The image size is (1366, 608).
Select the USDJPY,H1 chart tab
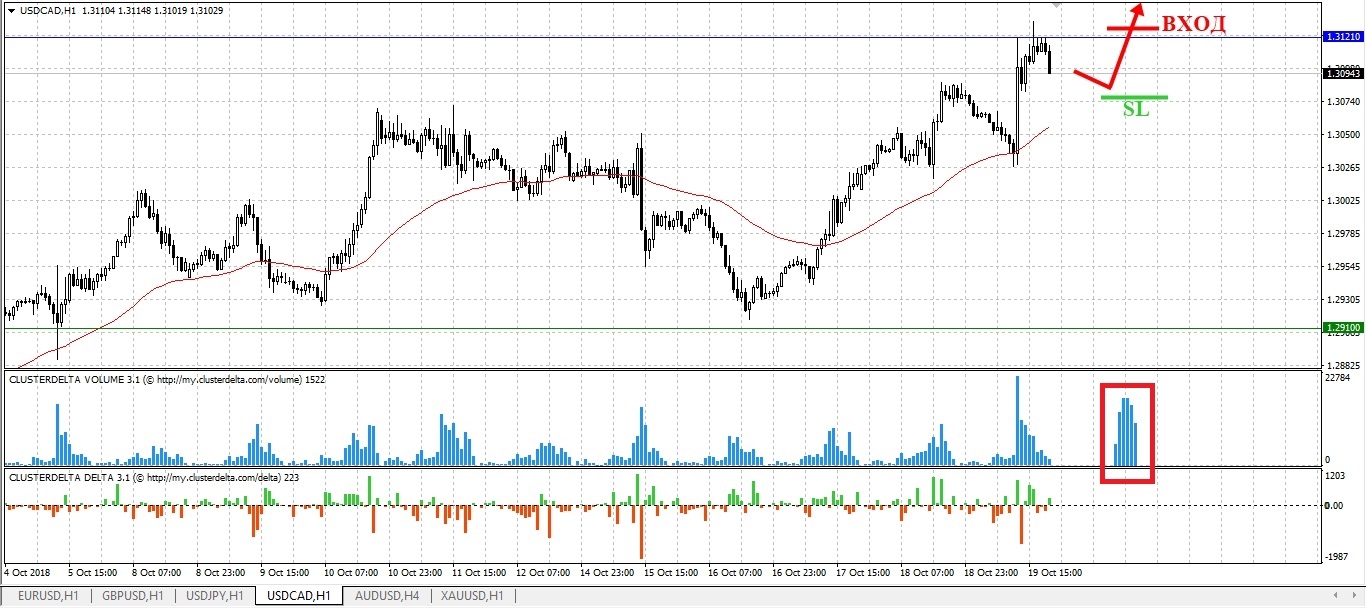[x=212, y=596]
